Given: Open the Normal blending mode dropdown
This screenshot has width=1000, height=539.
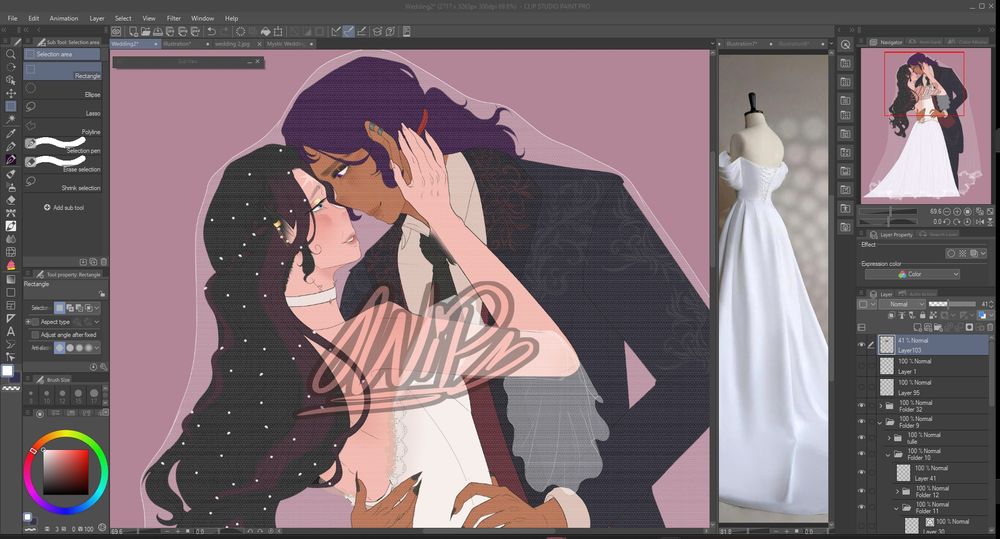Looking at the screenshot, I should [902, 304].
